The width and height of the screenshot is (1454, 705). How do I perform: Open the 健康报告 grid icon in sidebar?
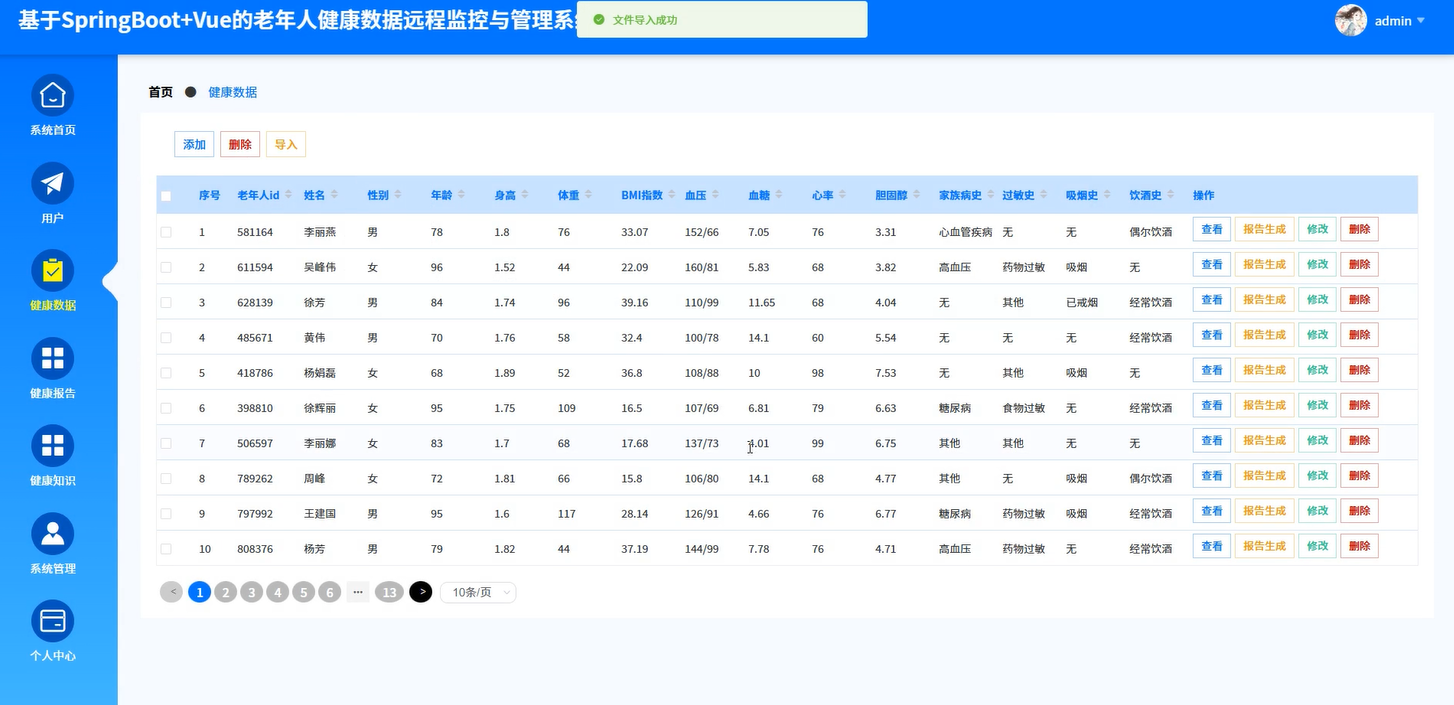pos(51,356)
